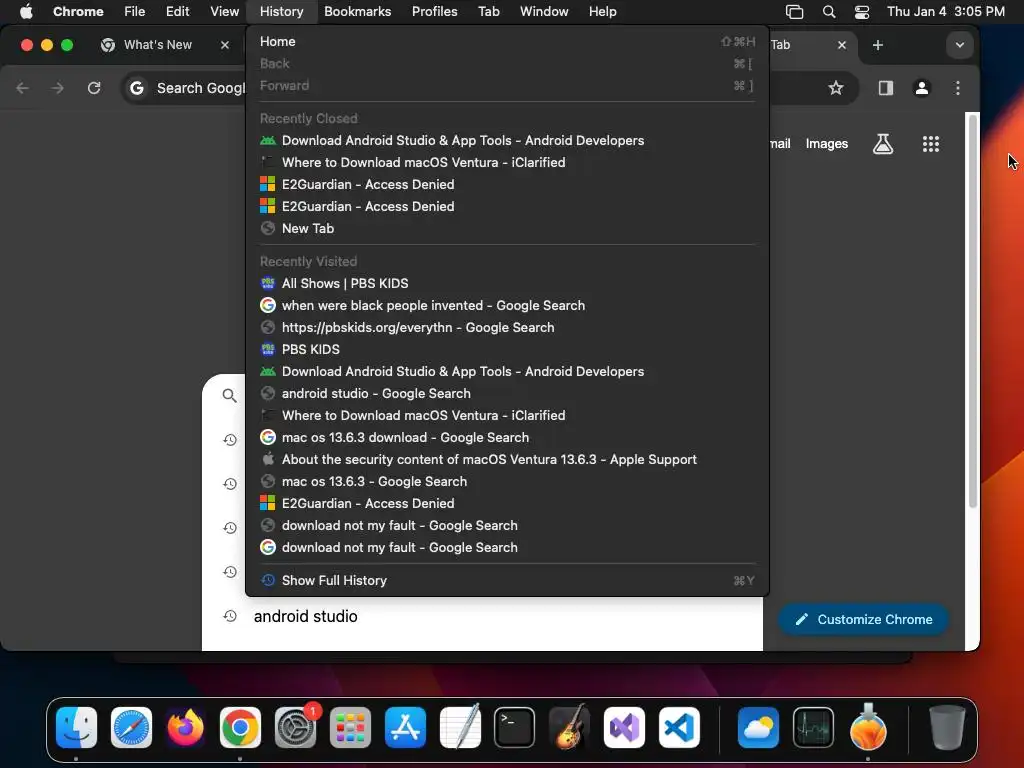Select Show Full History
Screen dimensions: 1024x768
coord(507,581)
